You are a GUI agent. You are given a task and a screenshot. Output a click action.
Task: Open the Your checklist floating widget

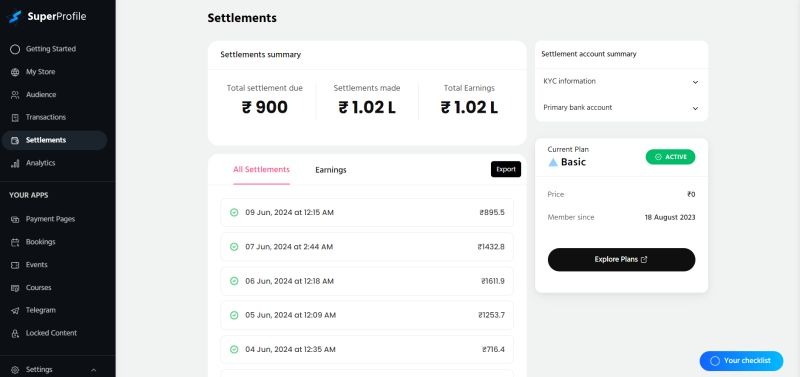(x=741, y=361)
